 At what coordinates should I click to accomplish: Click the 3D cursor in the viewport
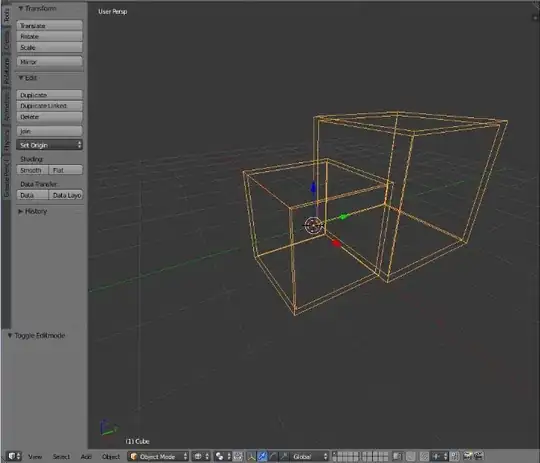point(313,226)
